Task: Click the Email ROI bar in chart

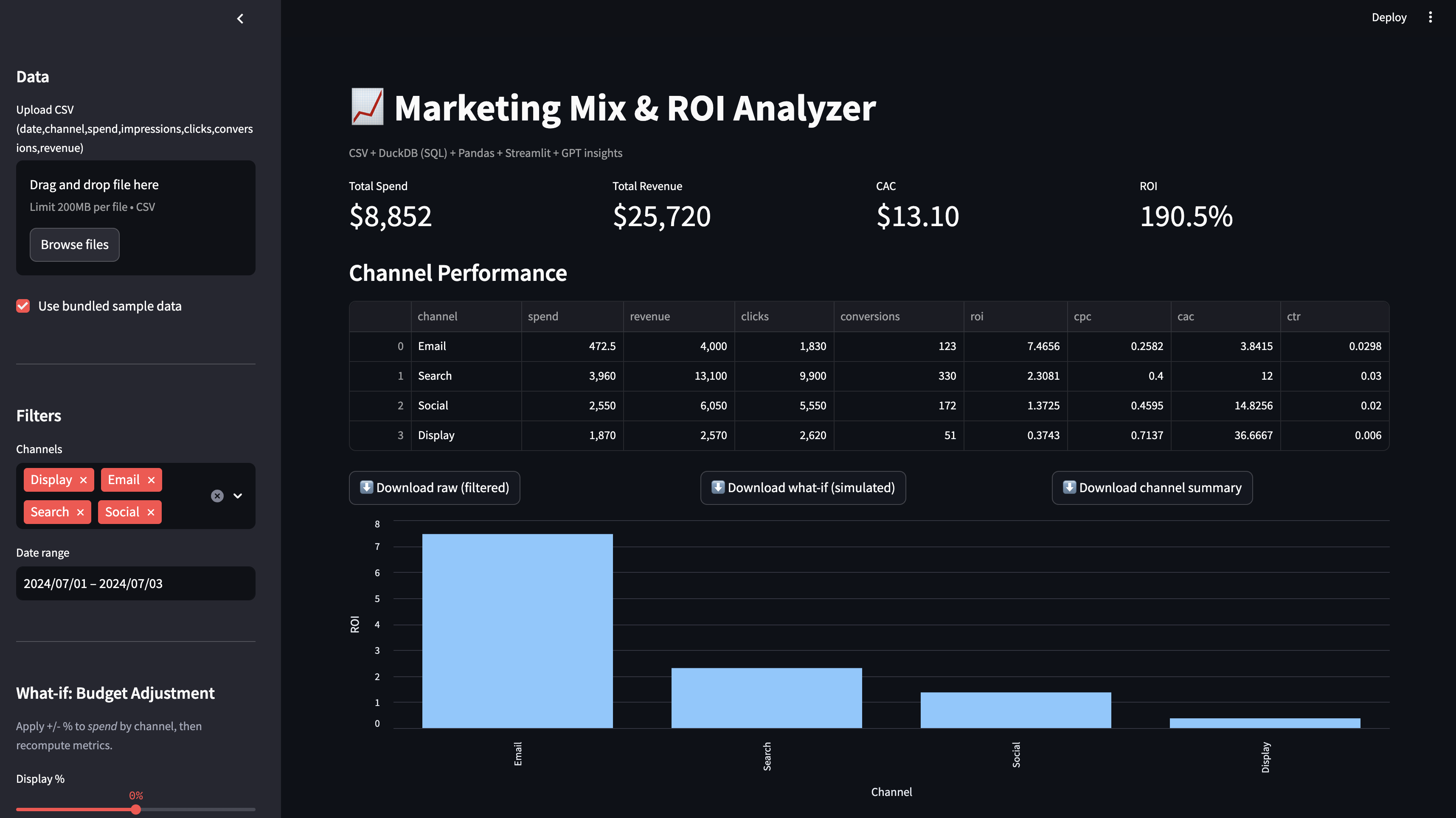Action: point(517,631)
